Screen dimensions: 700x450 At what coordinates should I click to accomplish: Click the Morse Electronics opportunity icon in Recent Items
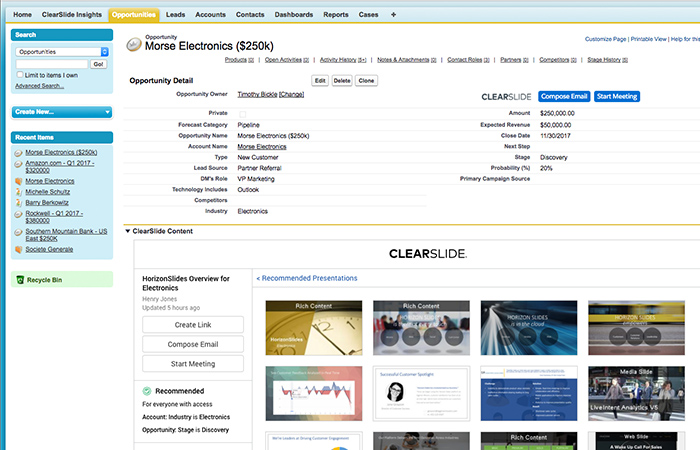[x=18, y=153]
